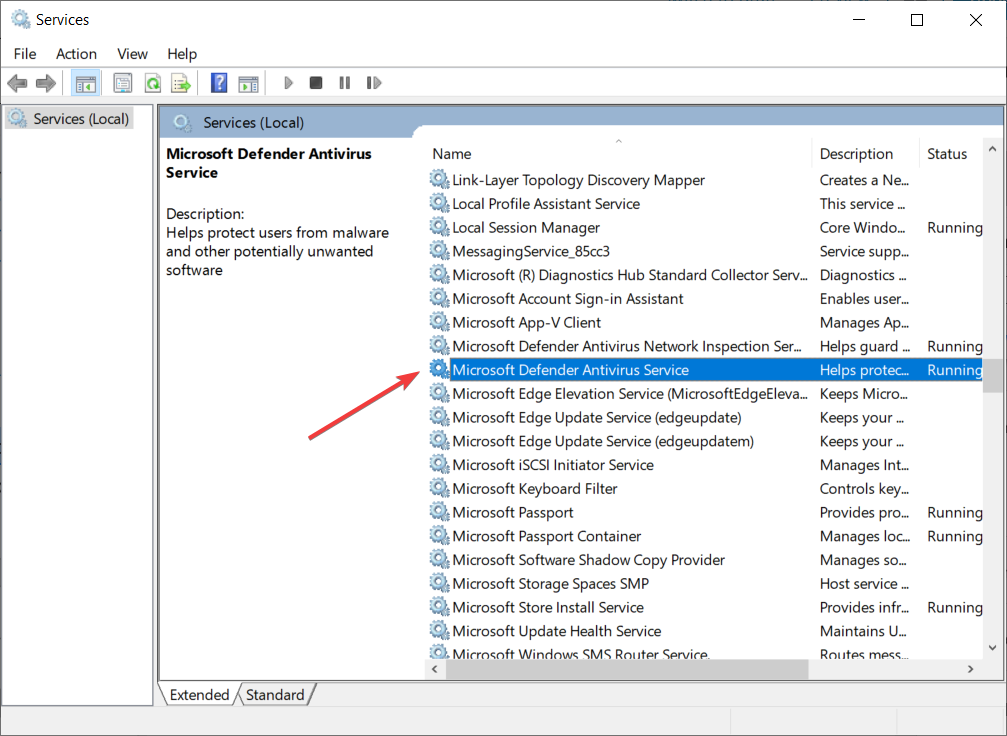1007x736 pixels.
Task: Open the File menu
Action: click(25, 54)
